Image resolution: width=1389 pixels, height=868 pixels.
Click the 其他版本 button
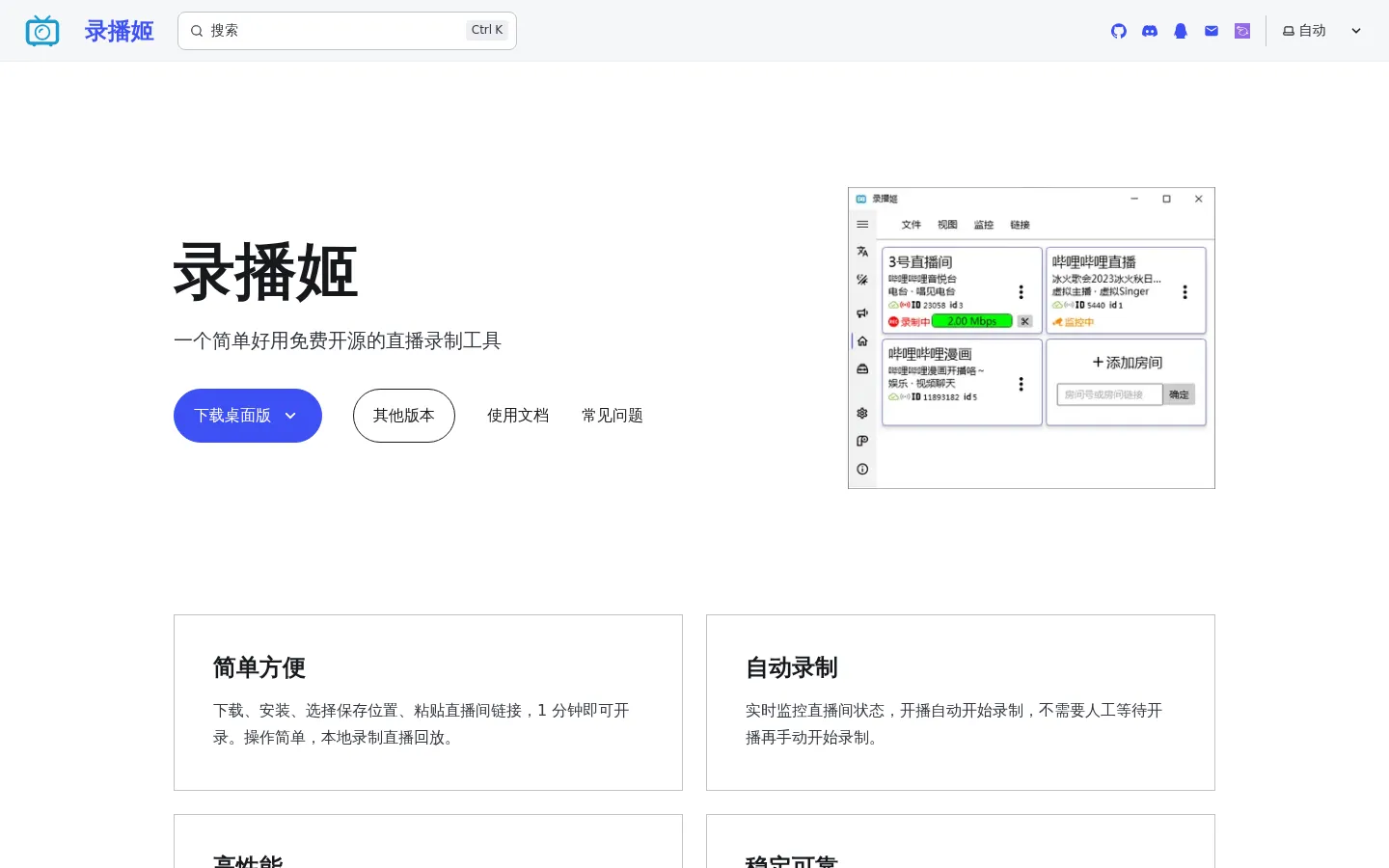pyautogui.click(x=404, y=416)
